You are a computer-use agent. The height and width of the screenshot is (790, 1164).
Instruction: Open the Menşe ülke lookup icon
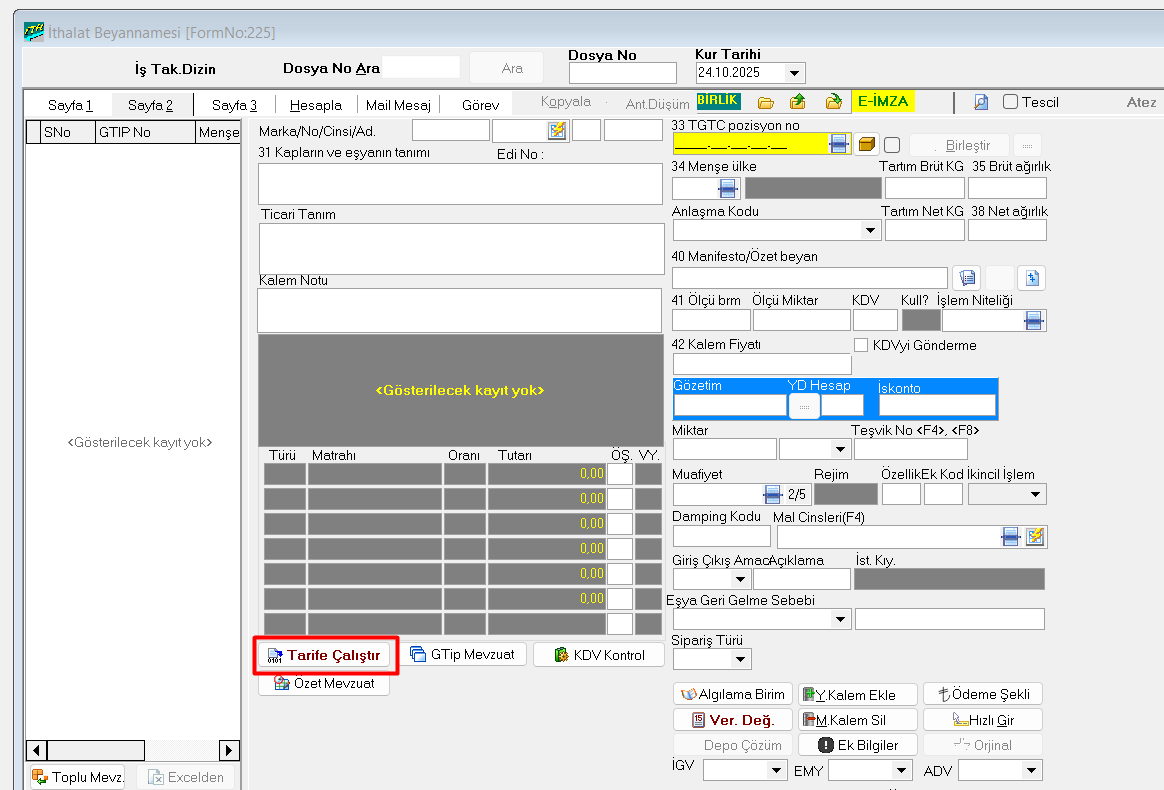pos(728,188)
